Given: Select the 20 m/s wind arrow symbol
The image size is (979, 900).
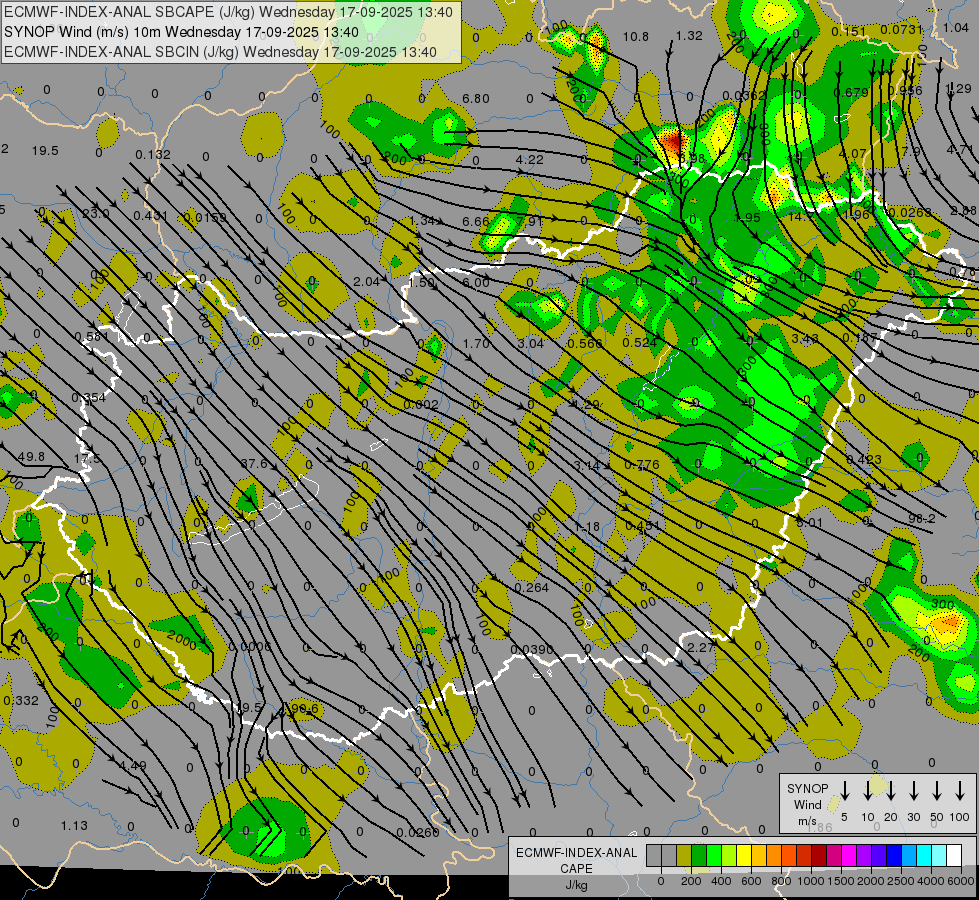Looking at the screenshot, I should (x=891, y=791).
